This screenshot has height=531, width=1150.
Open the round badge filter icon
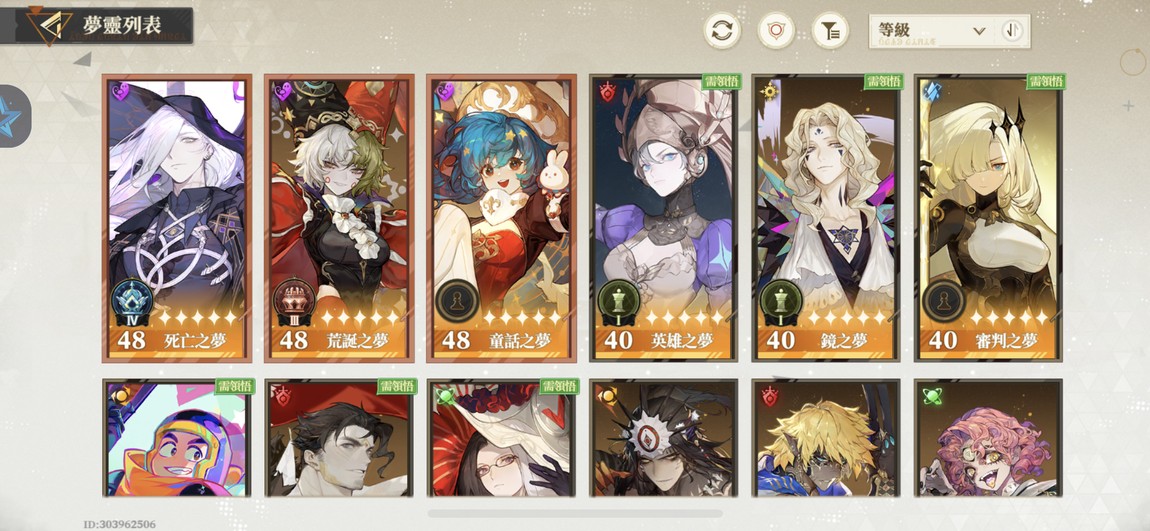tap(776, 31)
